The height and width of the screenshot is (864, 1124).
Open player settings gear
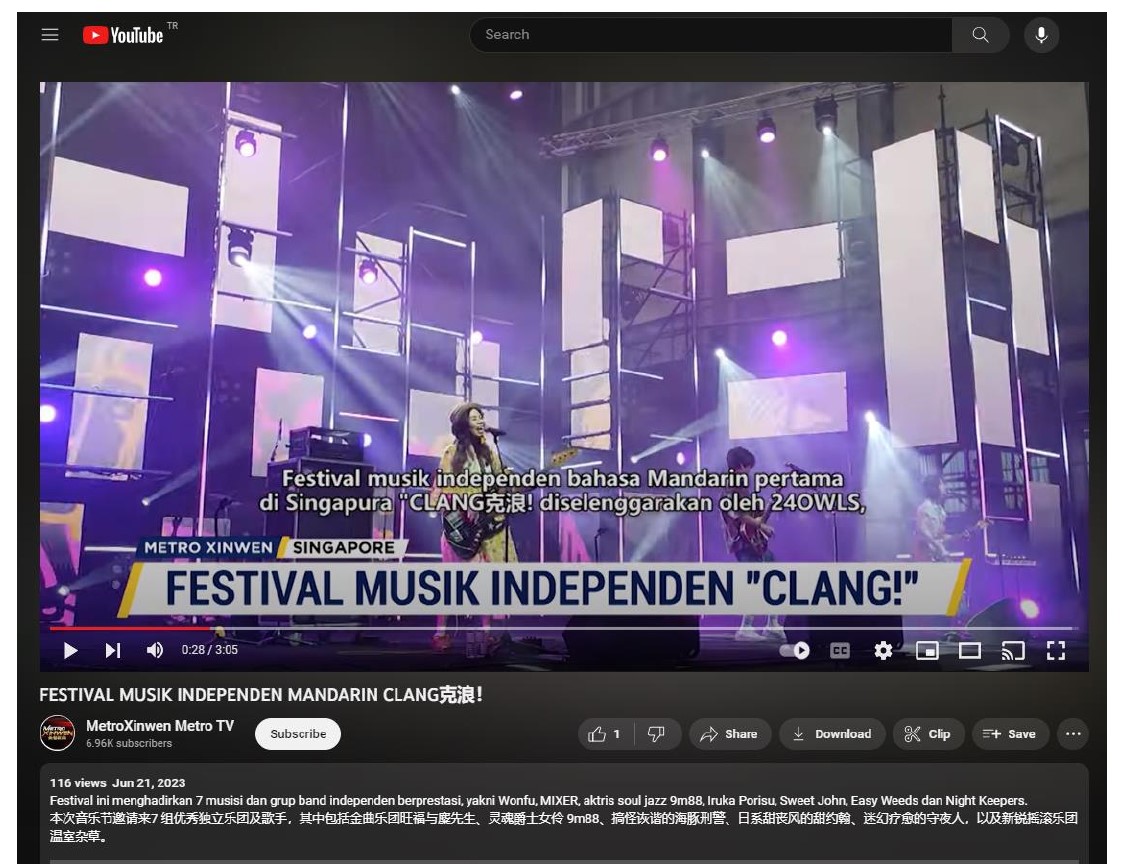coord(883,650)
